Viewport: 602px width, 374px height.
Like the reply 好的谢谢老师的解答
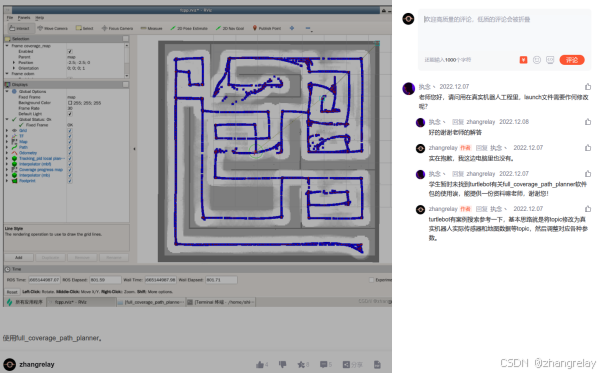tap(588, 122)
